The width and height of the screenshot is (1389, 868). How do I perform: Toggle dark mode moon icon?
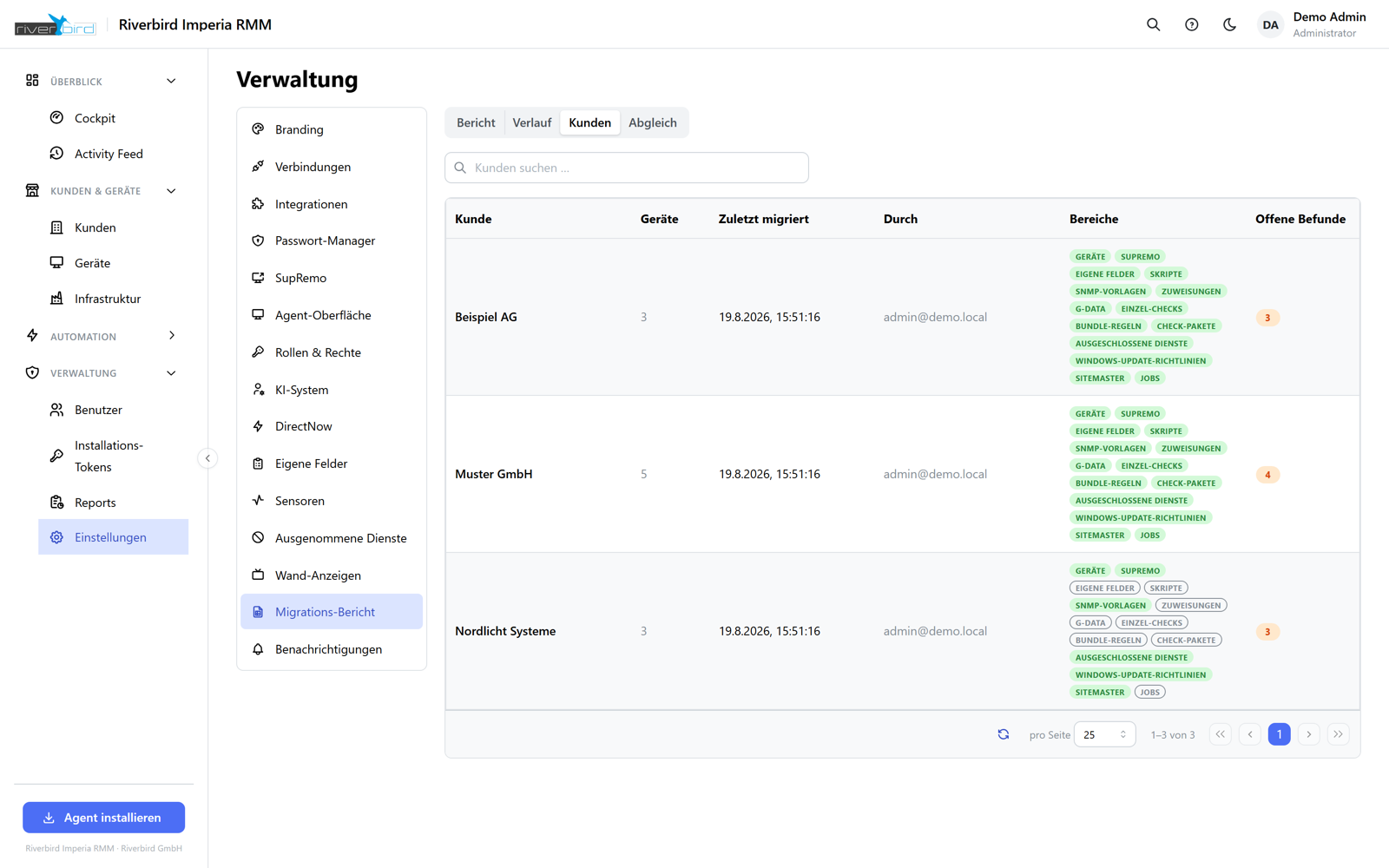tap(1229, 24)
